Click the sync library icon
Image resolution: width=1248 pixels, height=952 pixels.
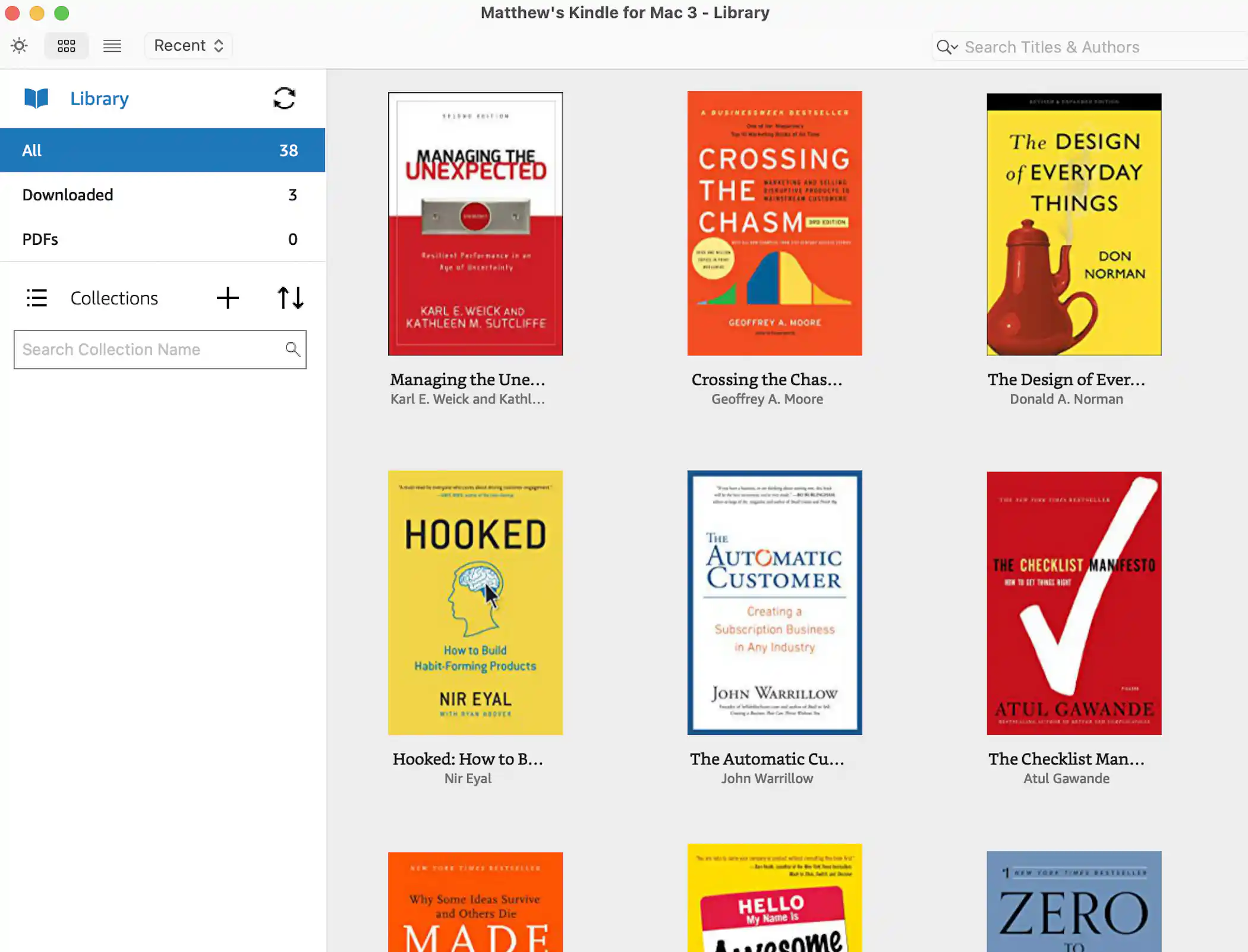[284, 98]
